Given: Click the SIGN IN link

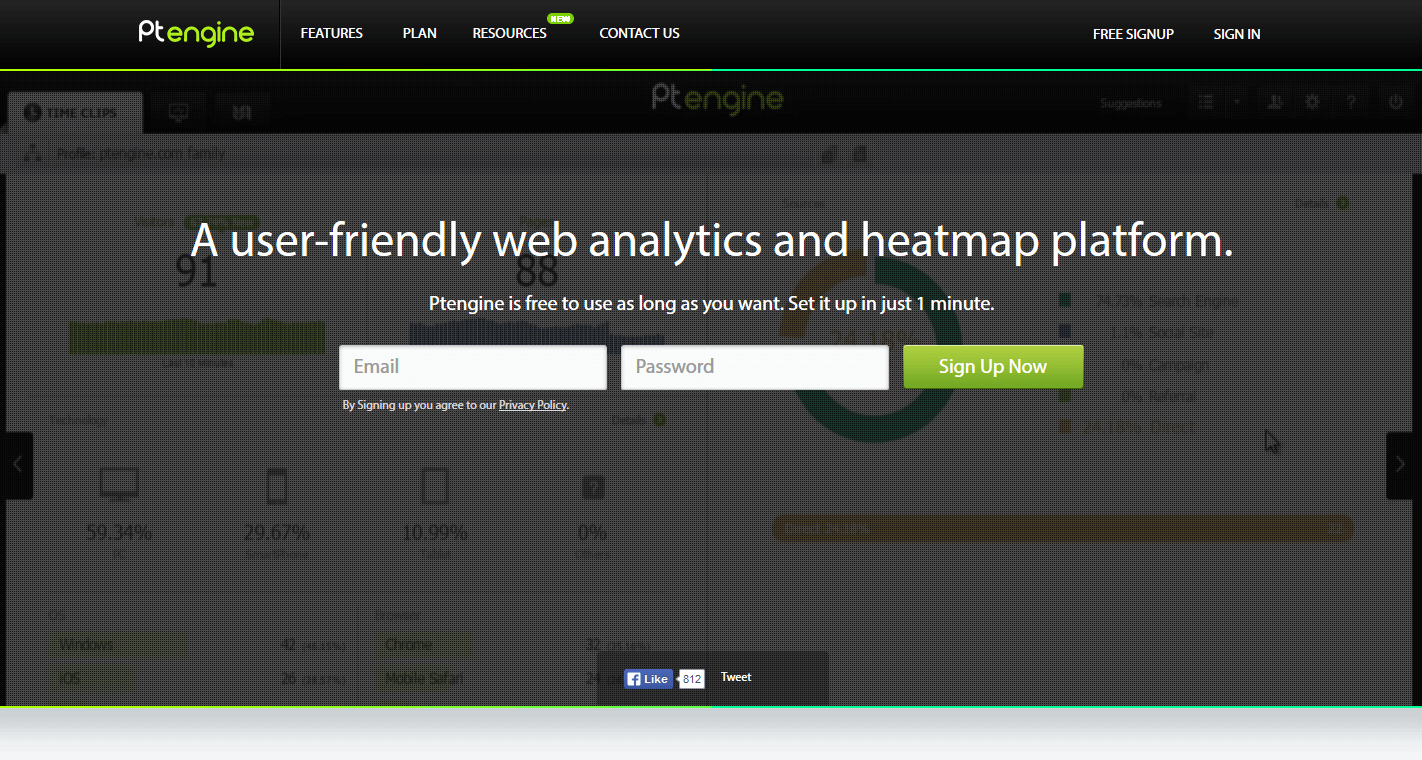Looking at the screenshot, I should pyautogui.click(x=1236, y=34).
